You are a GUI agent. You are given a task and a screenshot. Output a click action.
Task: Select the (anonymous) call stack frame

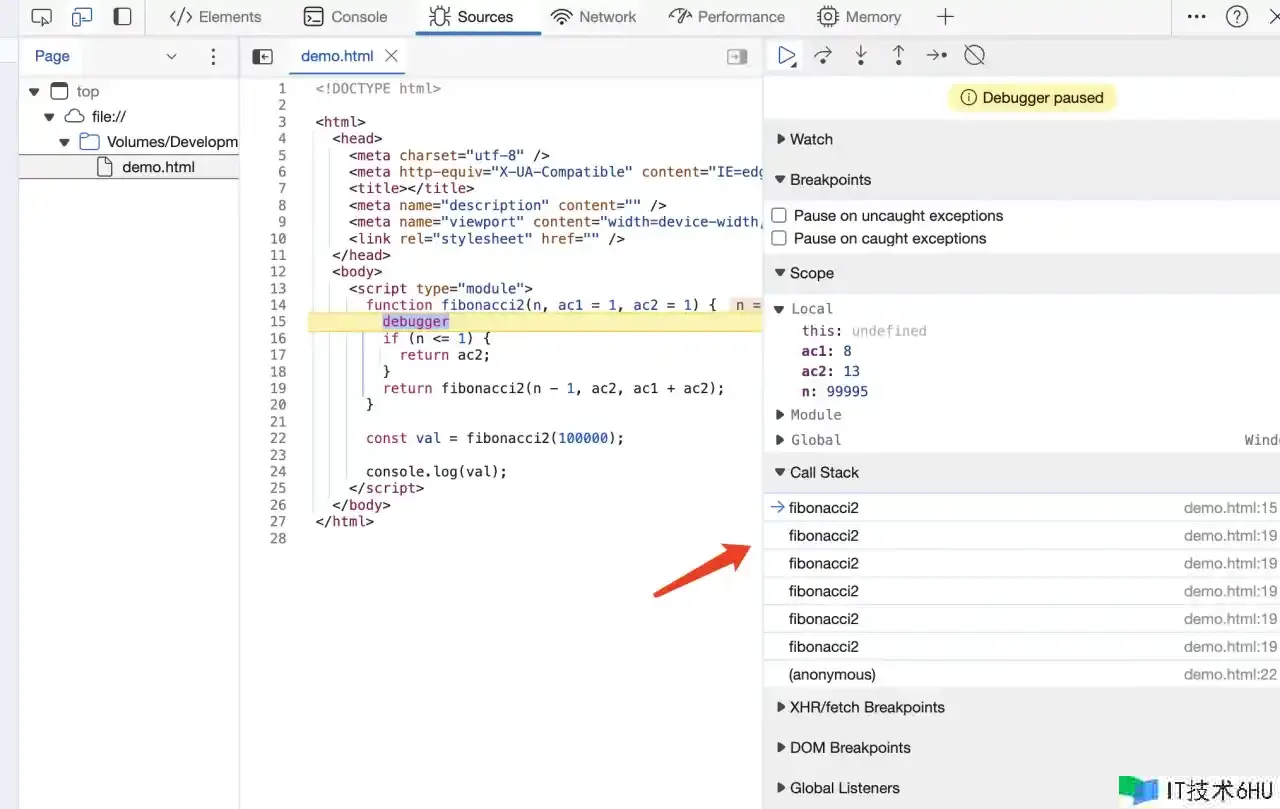1021,675
